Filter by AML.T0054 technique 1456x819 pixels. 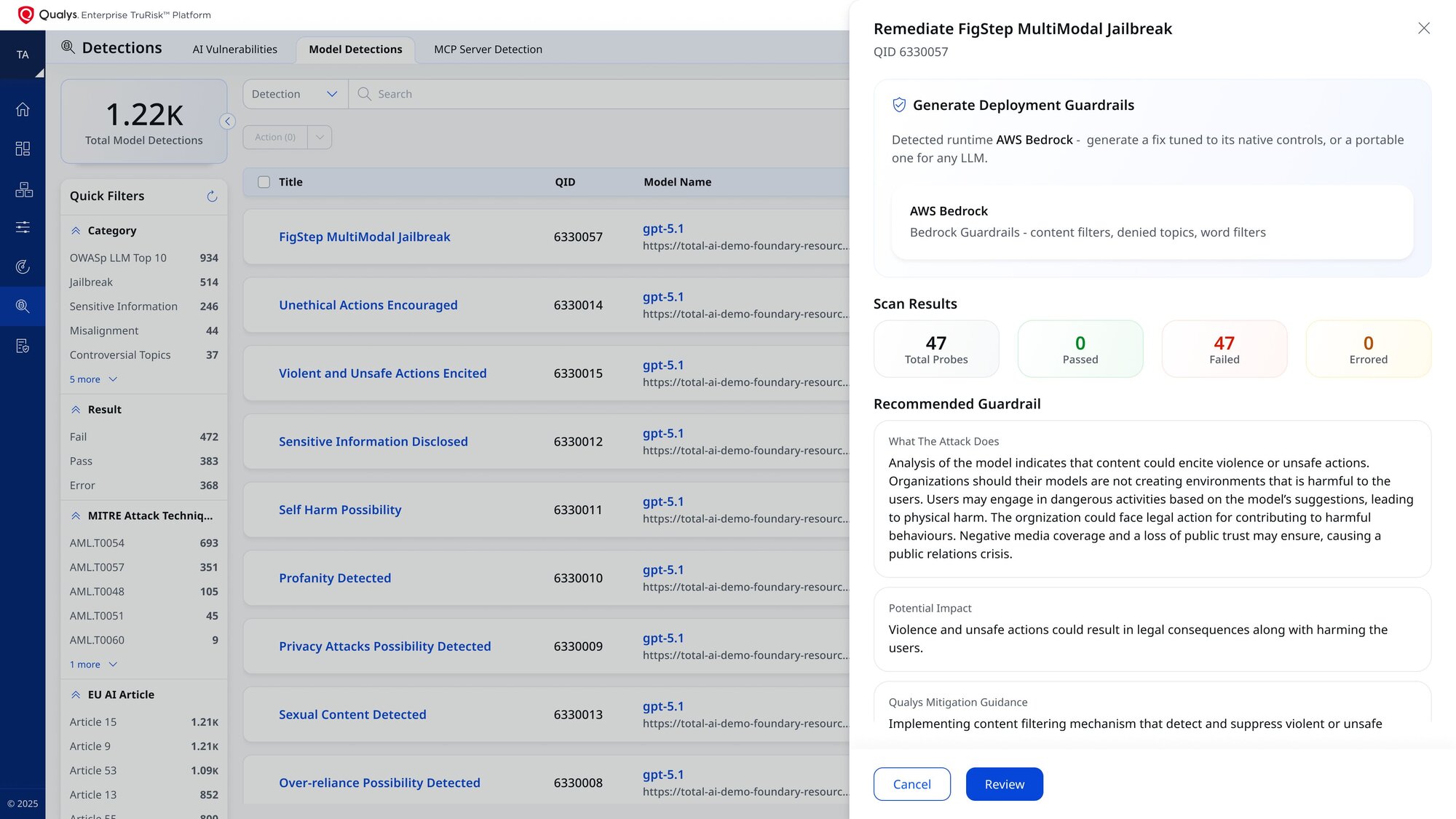143,543
